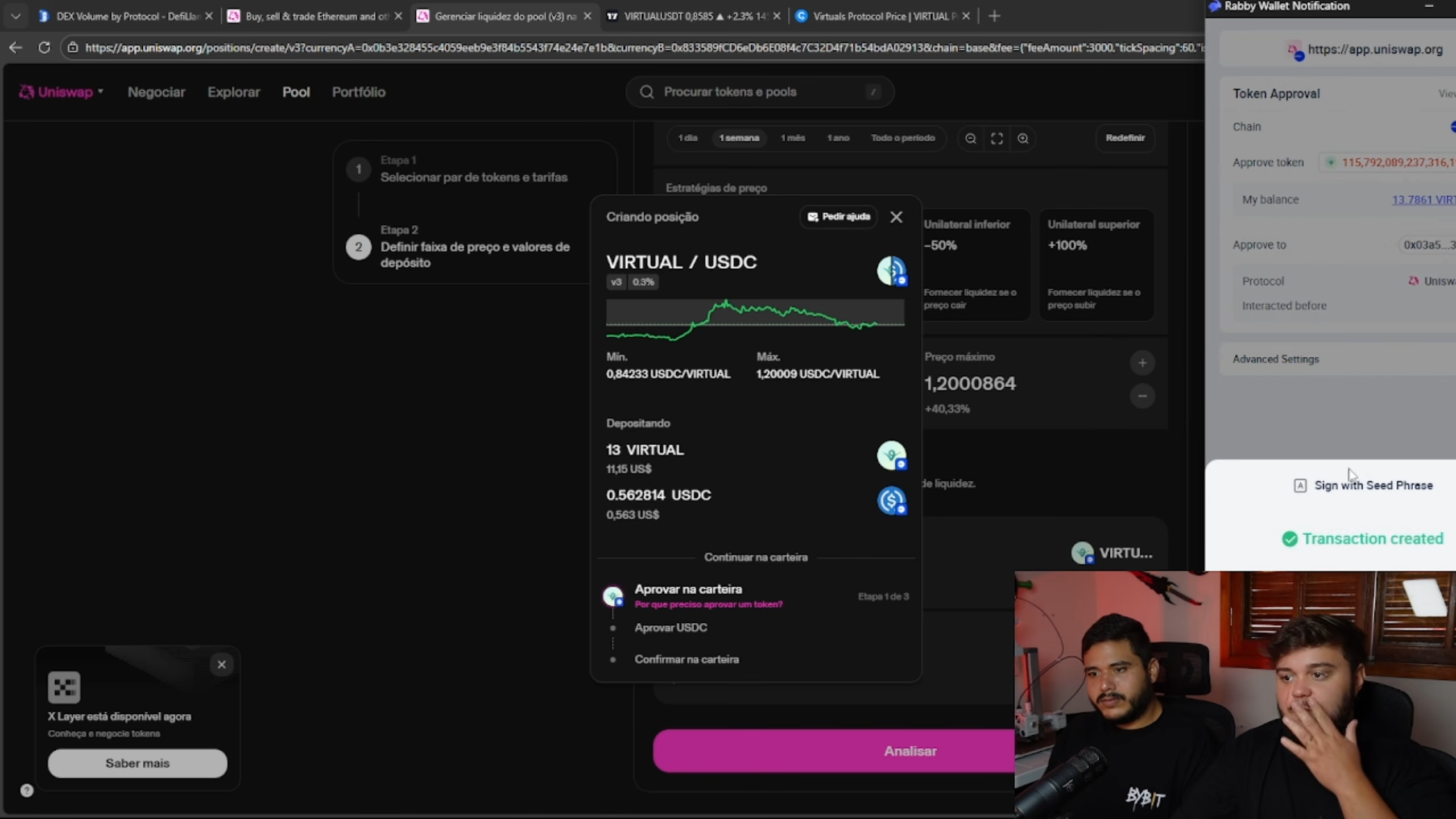The height and width of the screenshot is (819, 1456).
Task: Open 'Por que preciso aprovar um token?' link
Action: (x=709, y=605)
